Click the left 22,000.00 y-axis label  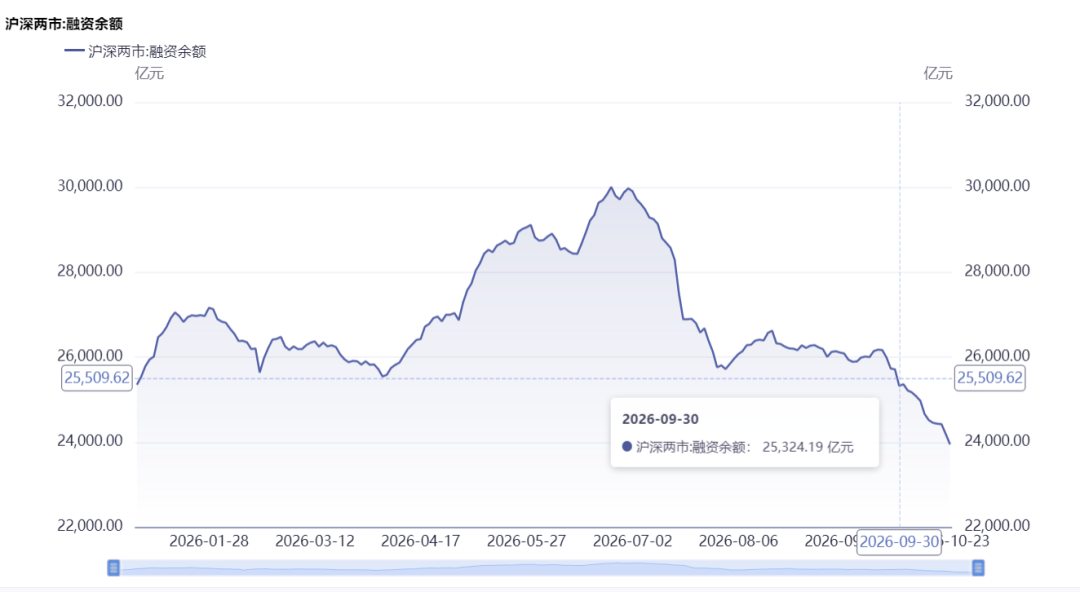coord(90,526)
